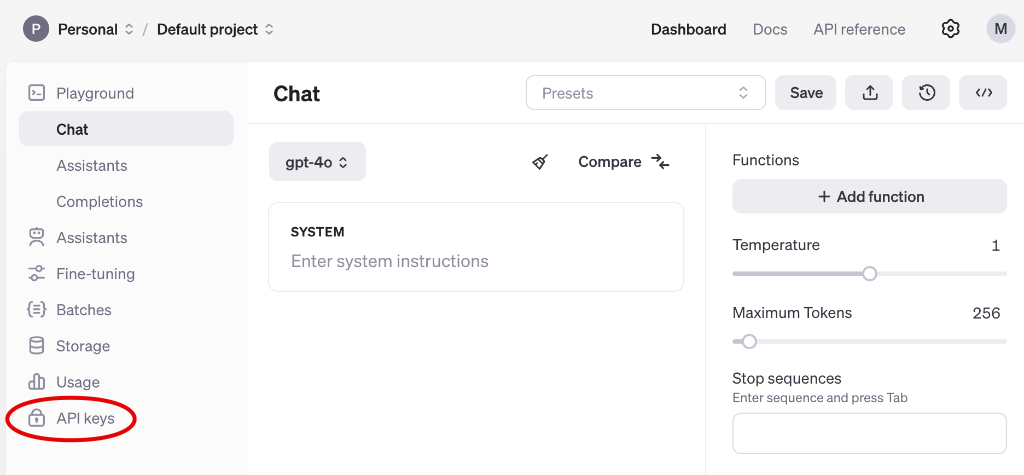Open the Batches sidebar item
Image resolution: width=1024 pixels, height=475 pixels.
[84, 310]
